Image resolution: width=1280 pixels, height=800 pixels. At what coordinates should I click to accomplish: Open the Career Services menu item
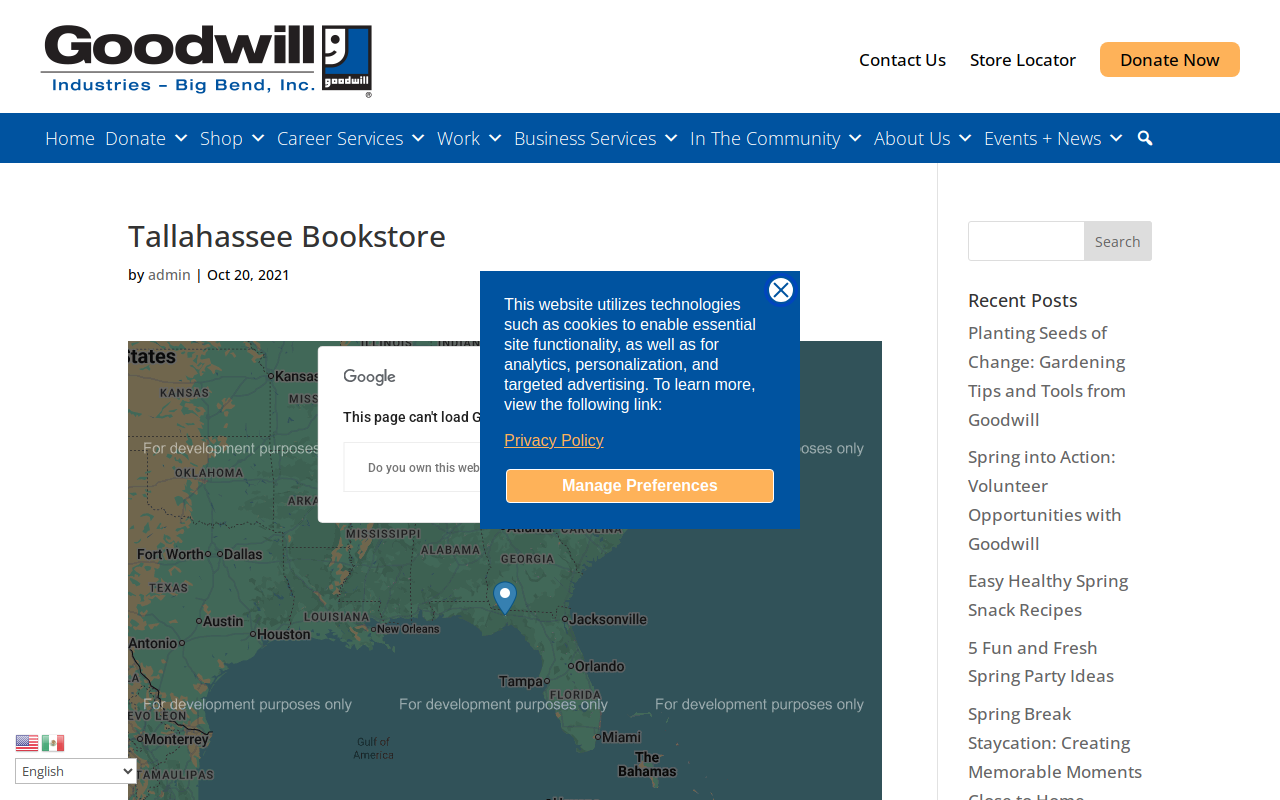pos(340,138)
